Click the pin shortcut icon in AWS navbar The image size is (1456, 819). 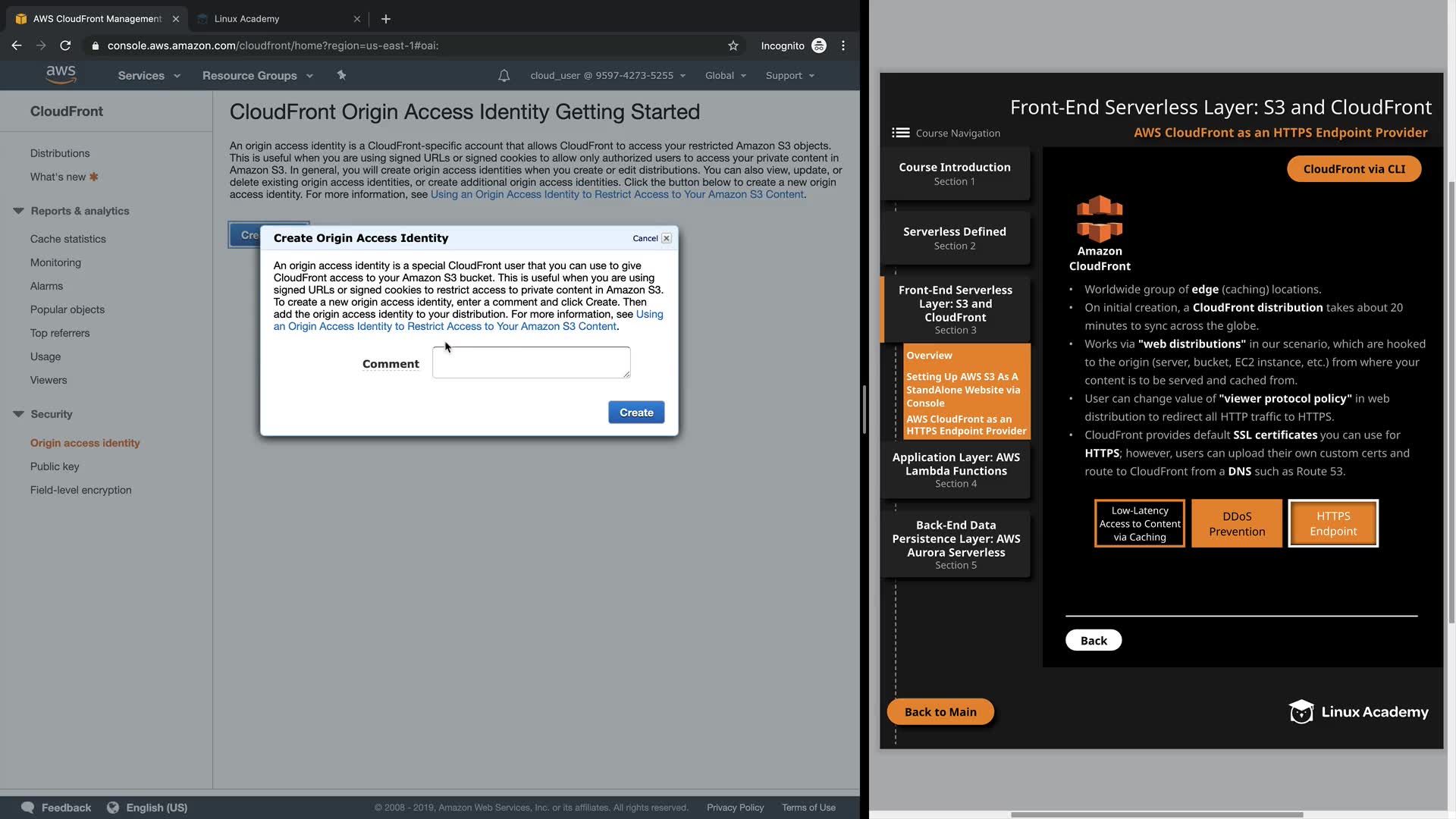pos(341,75)
